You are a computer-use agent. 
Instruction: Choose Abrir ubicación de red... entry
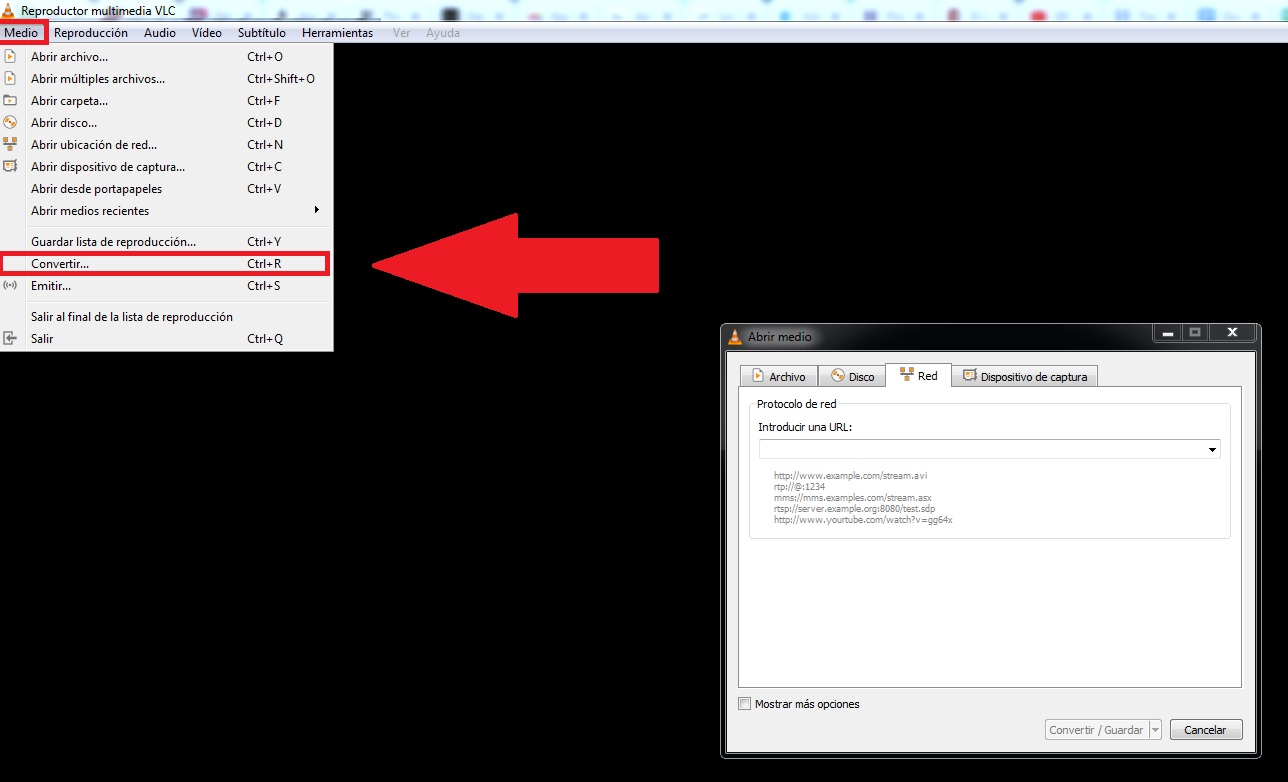coord(166,145)
